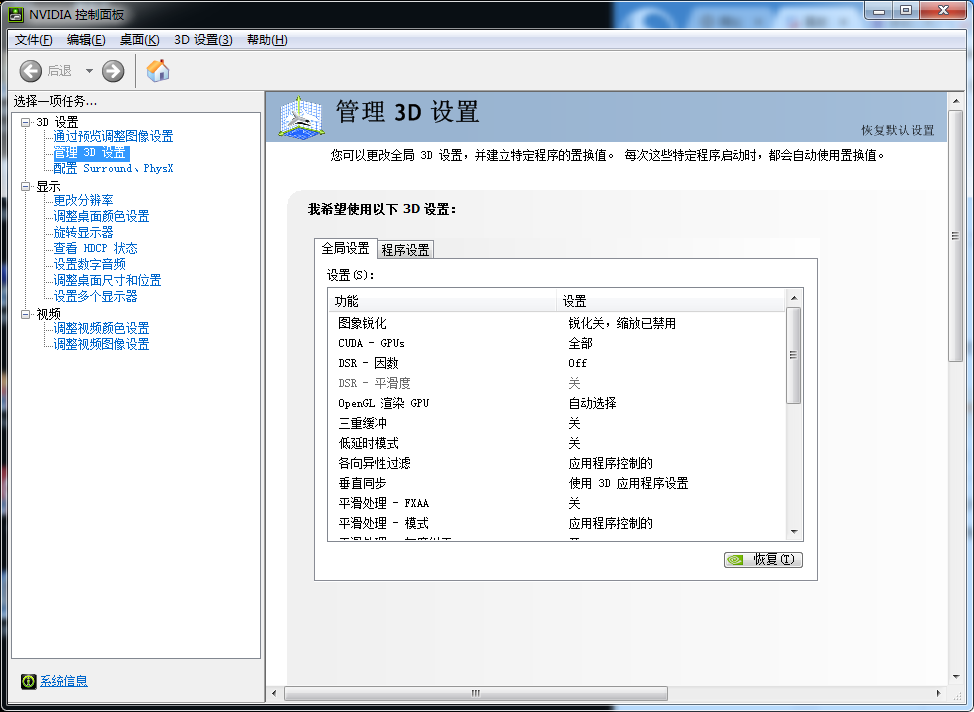Open the 旋转显示器 task

click(83, 233)
